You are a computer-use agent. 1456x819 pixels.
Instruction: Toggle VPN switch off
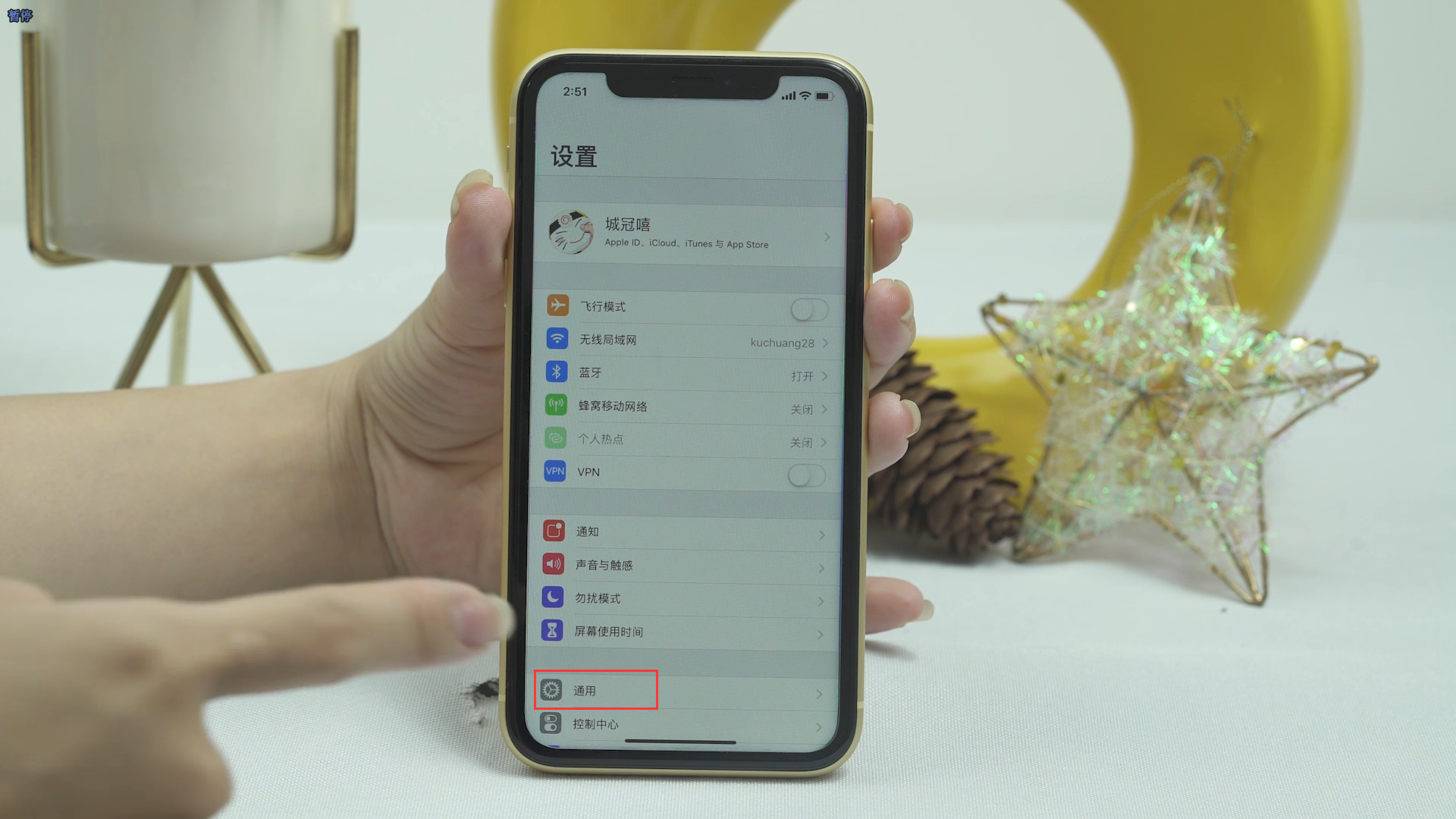click(807, 472)
